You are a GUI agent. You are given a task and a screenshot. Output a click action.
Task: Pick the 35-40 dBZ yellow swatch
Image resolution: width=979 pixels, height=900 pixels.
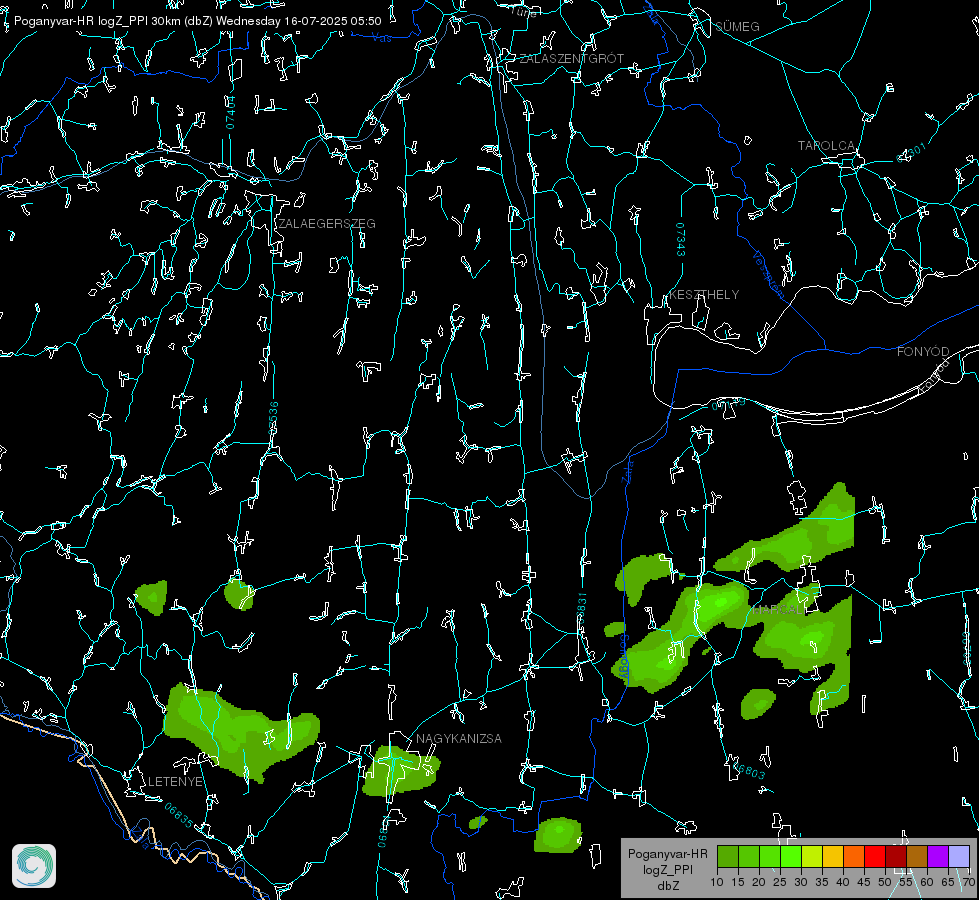pos(833,856)
